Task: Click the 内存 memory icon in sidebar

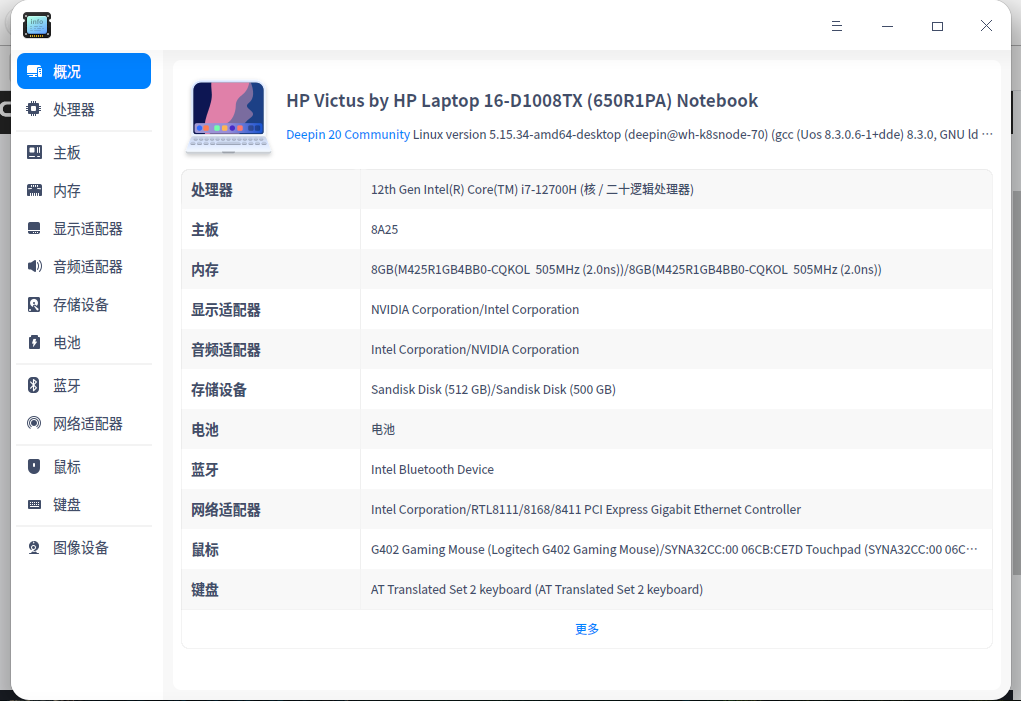Action: (x=34, y=190)
